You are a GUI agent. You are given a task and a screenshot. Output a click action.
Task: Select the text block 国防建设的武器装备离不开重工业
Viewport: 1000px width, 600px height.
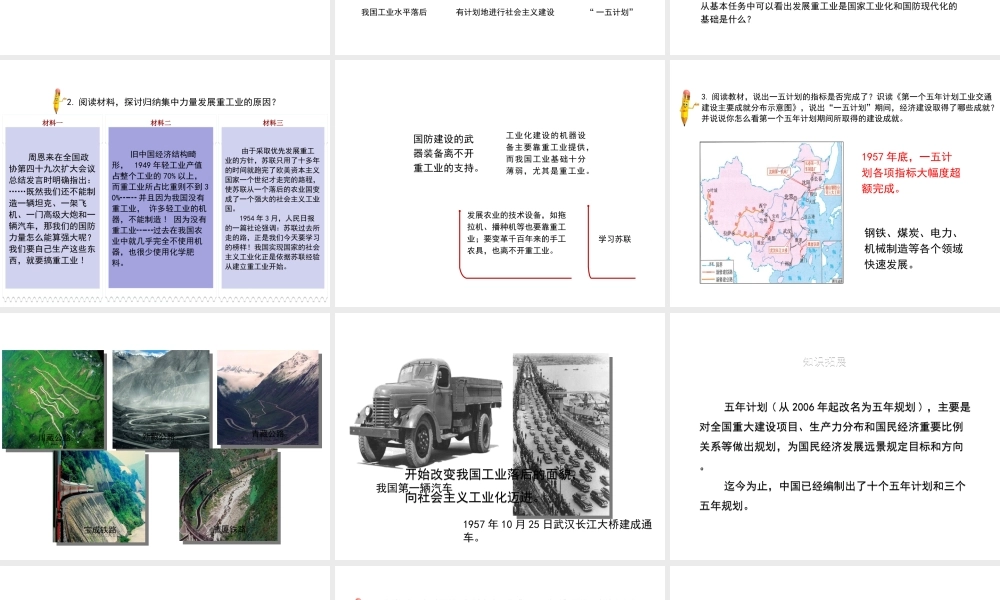[446, 153]
